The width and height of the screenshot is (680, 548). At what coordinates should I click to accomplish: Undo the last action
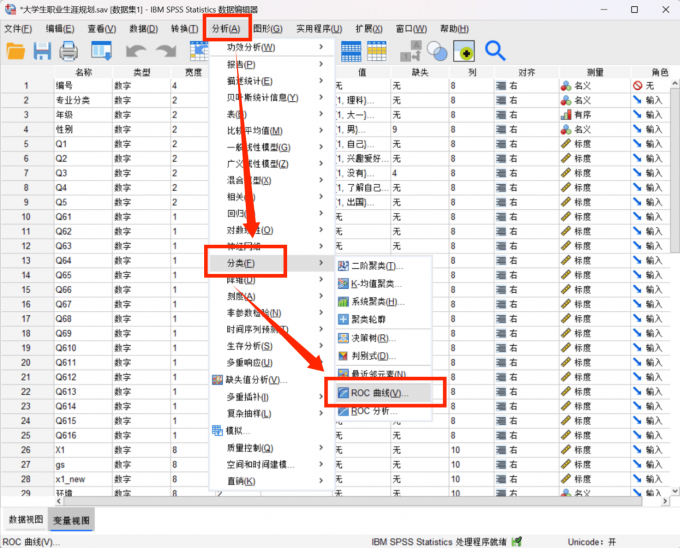tap(136, 51)
